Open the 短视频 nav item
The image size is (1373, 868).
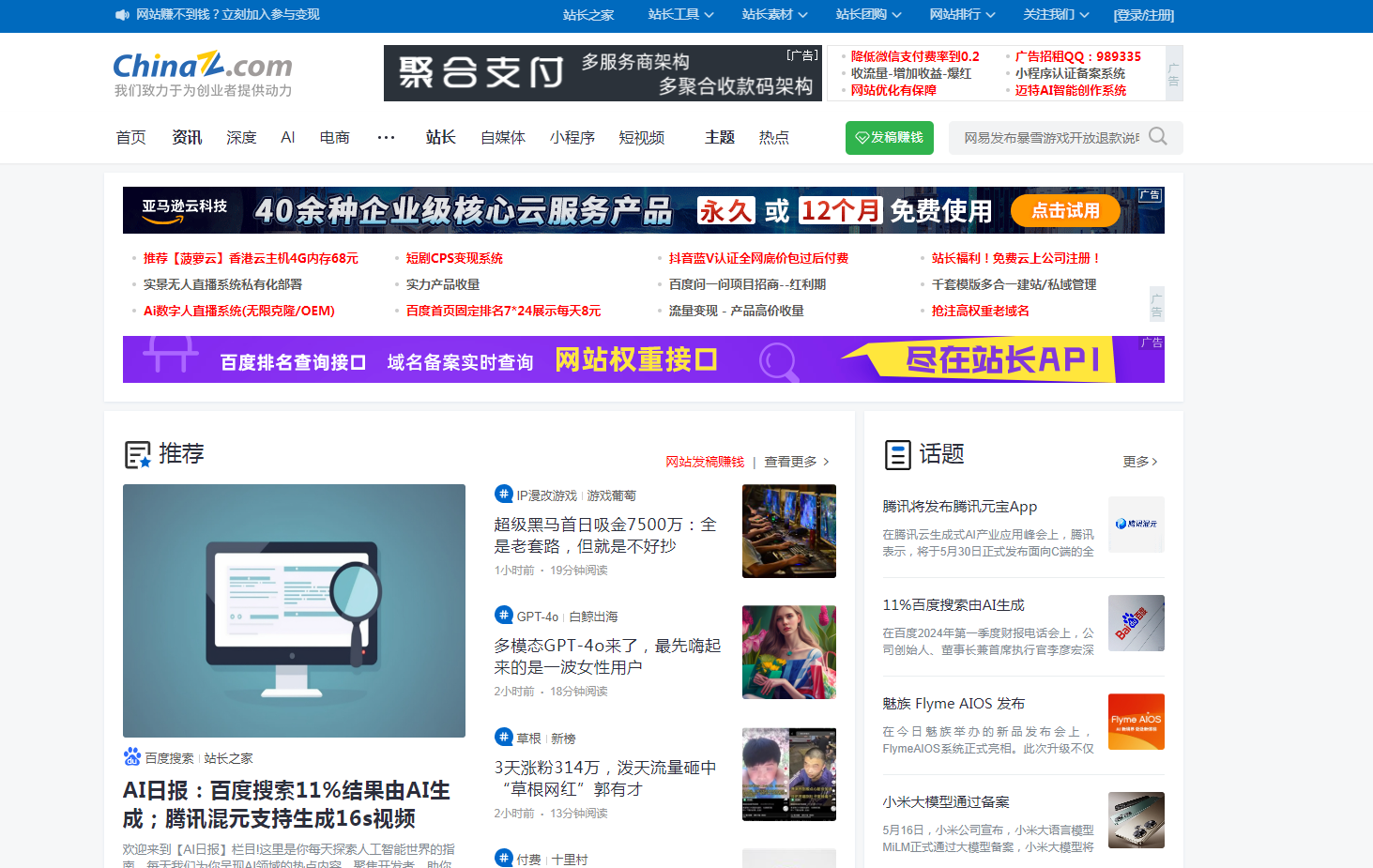[x=642, y=137]
